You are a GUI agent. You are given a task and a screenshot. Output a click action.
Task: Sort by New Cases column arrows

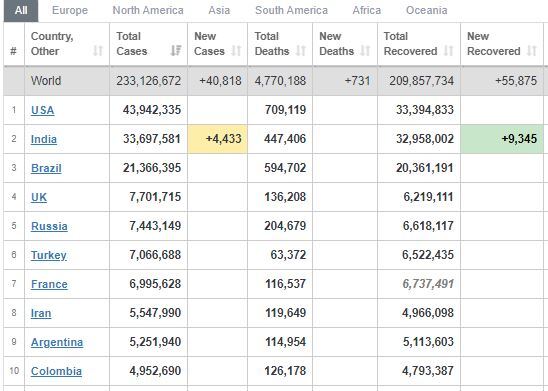pos(236,51)
